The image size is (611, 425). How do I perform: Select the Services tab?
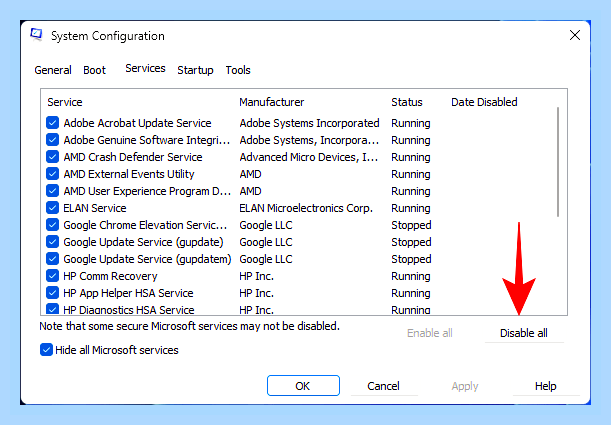(x=145, y=69)
